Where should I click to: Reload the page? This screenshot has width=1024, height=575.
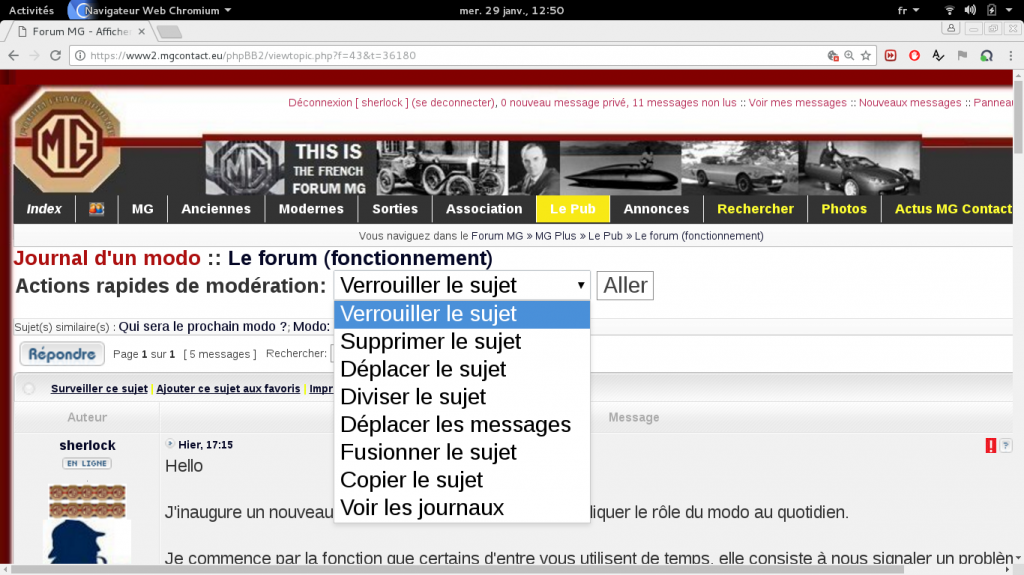click(x=56, y=56)
